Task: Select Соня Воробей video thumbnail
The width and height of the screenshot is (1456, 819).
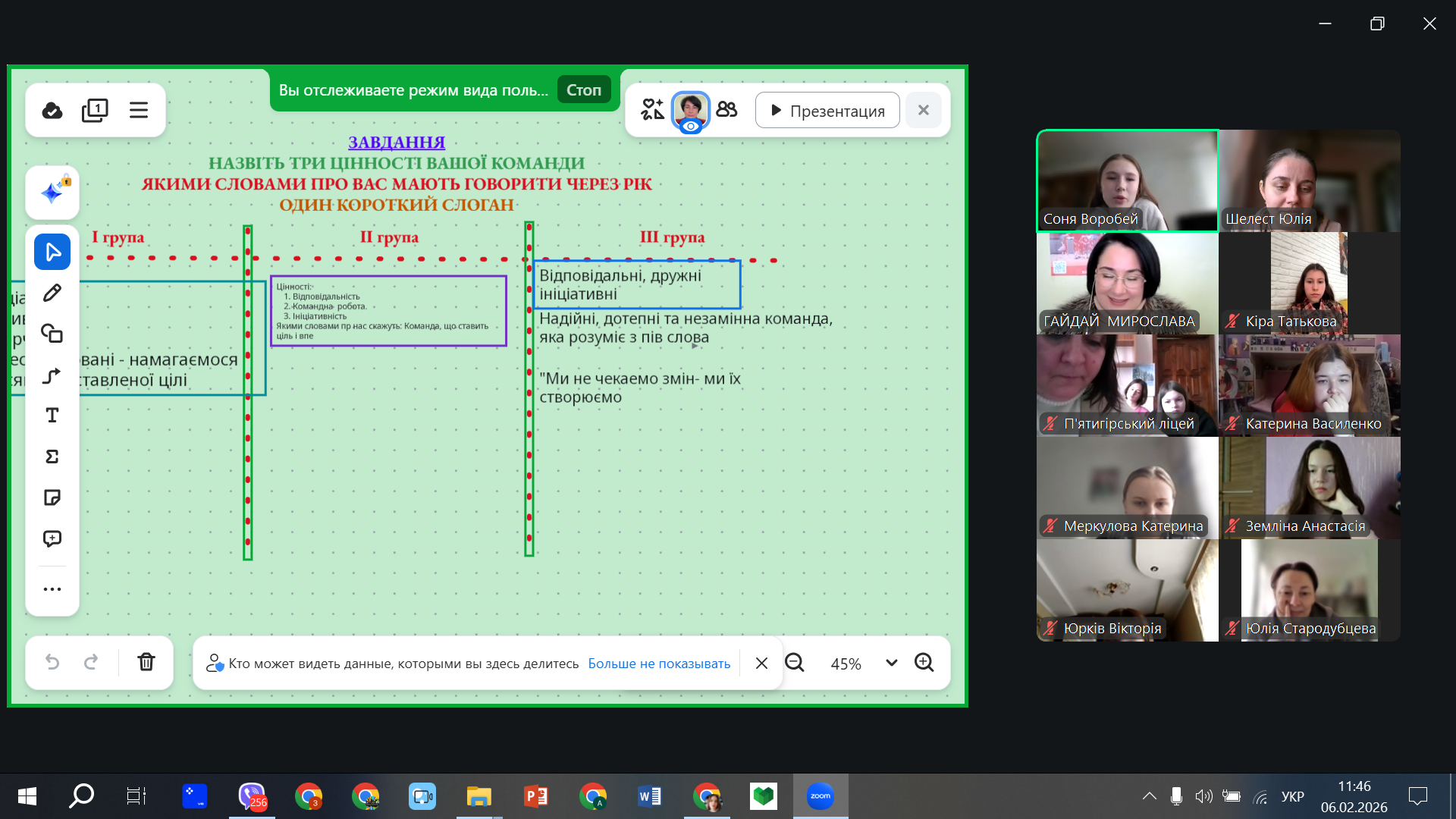Action: pyautogui.click(x=1127, y=180)
